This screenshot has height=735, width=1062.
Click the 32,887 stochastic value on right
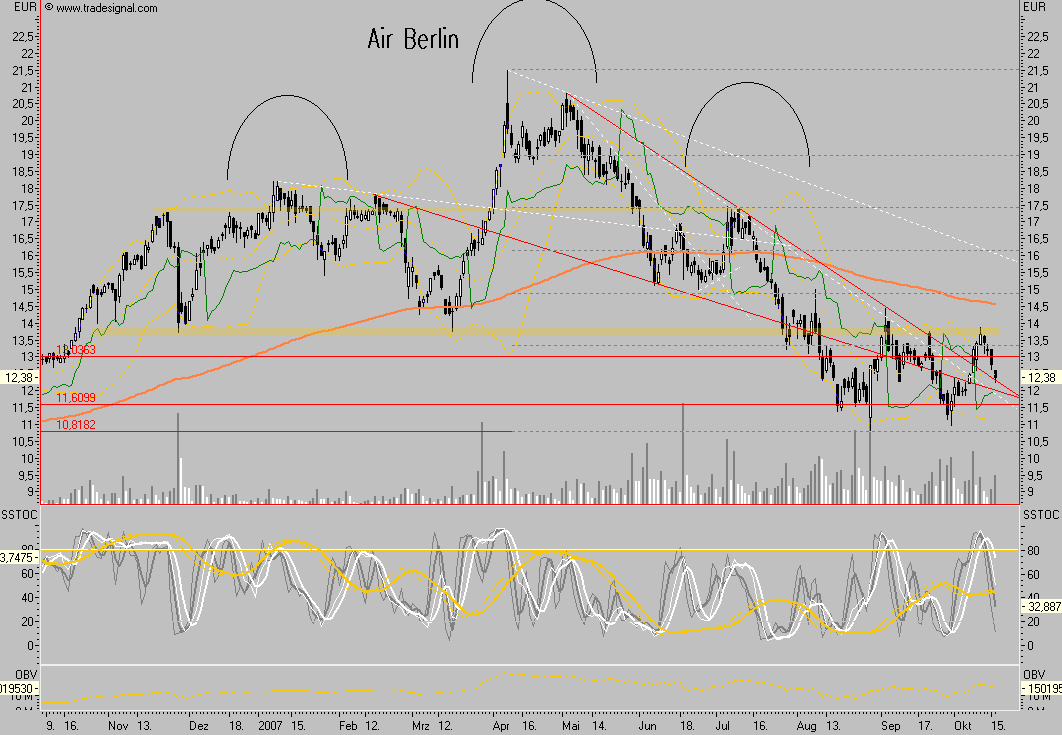click(x=1041, y=606)
